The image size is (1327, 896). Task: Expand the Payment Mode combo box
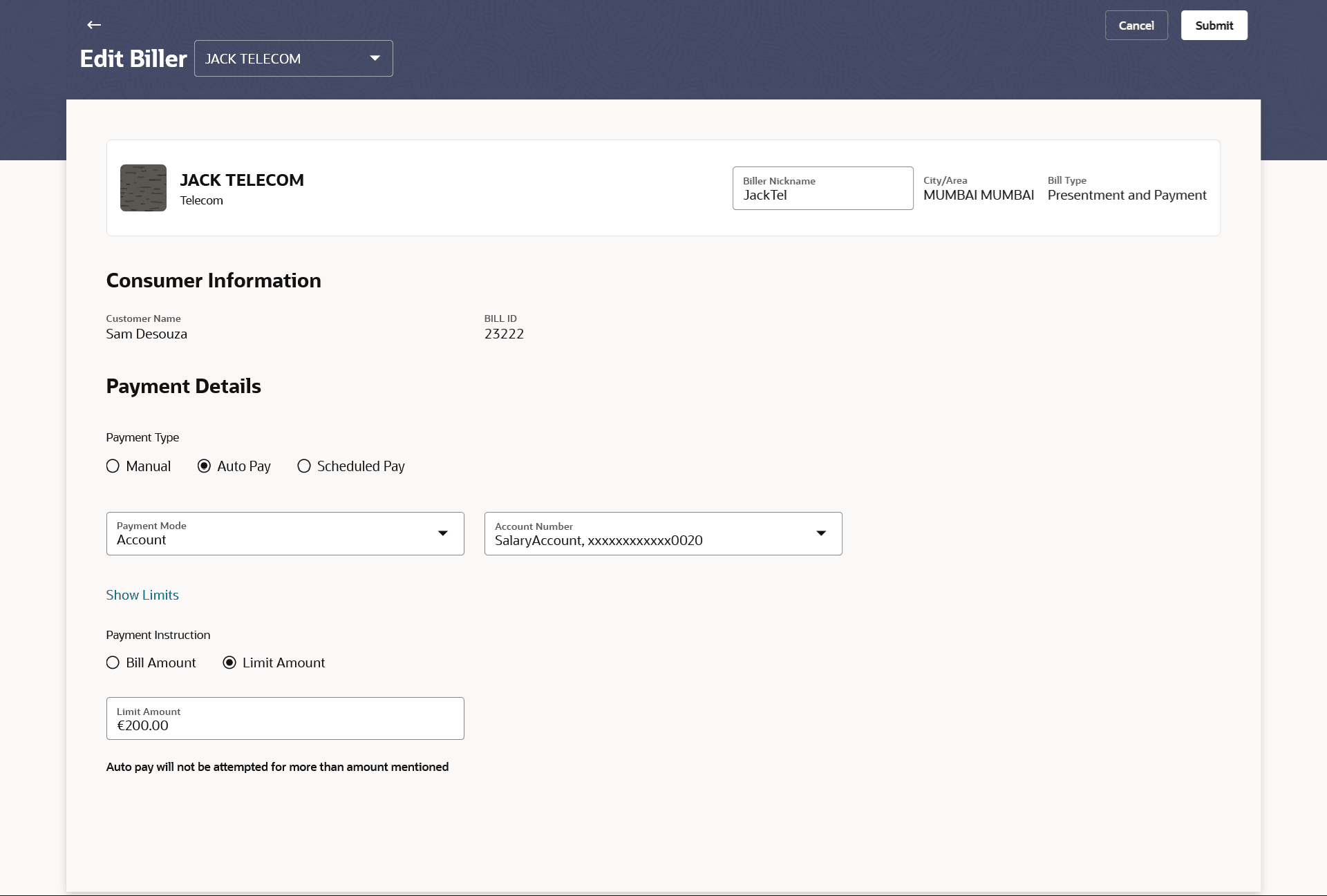(x=276, y=533)
